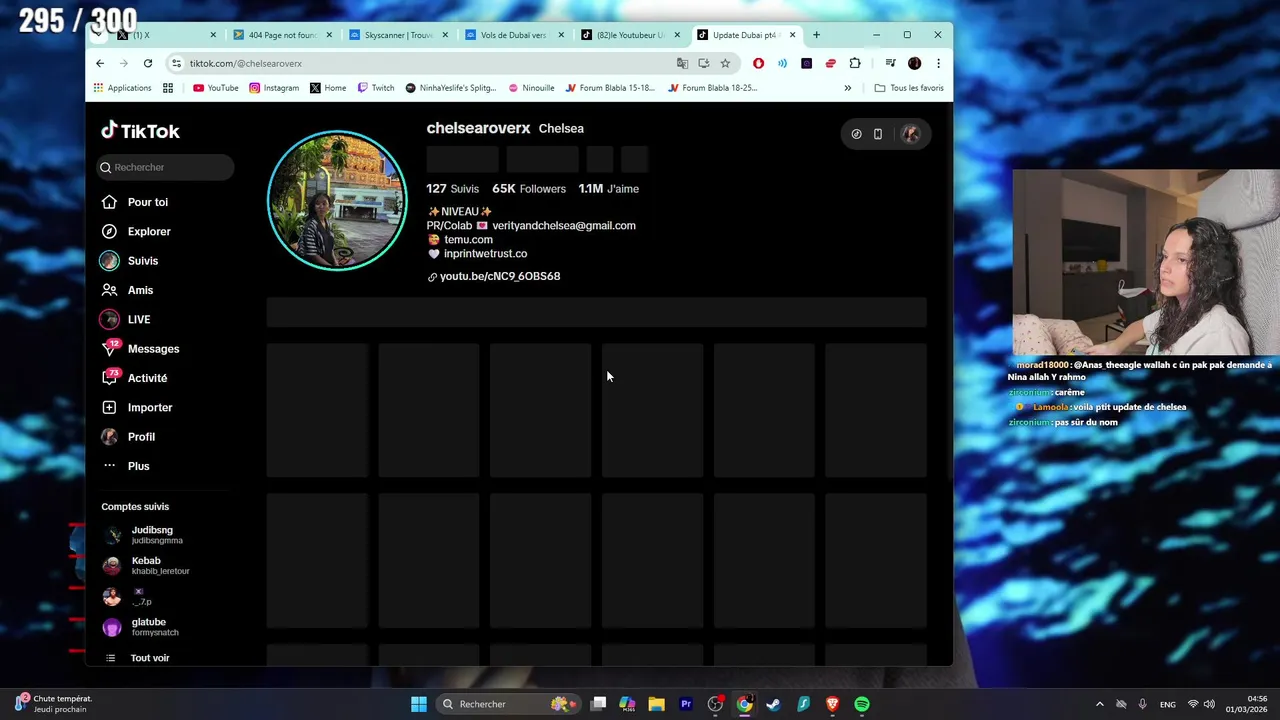Reload the TikTok page
This screenshot has height=720, width=1280.
[147, 63]
